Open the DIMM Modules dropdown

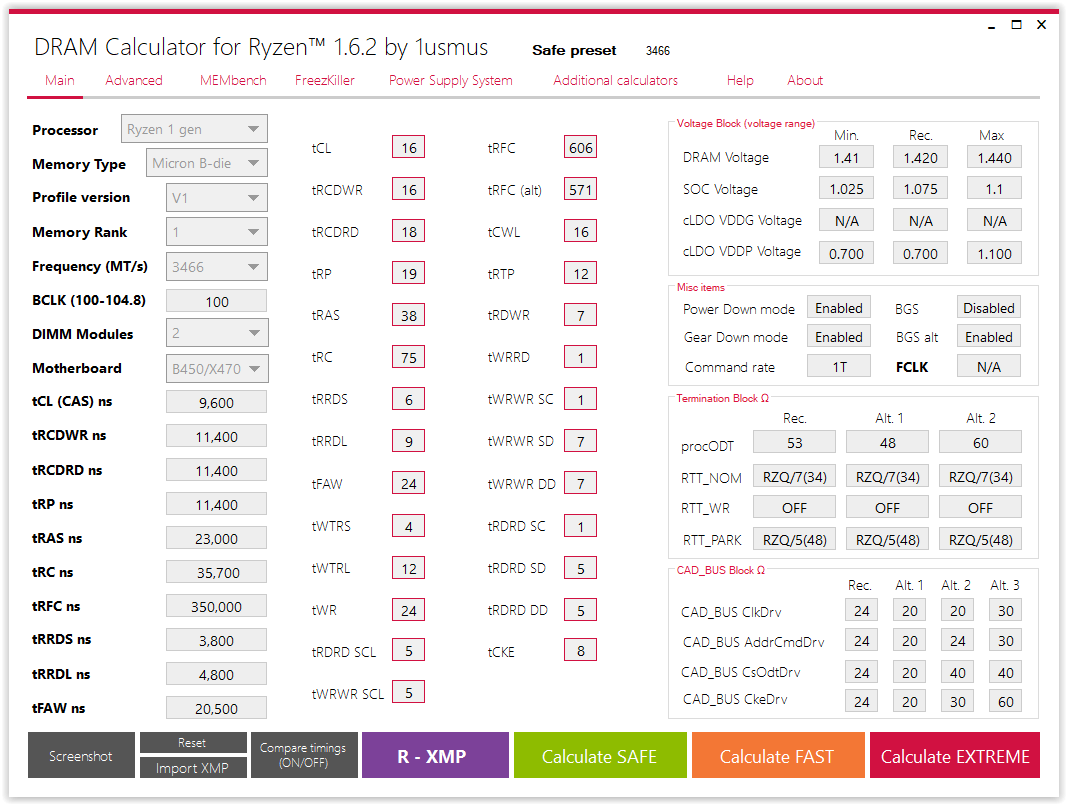coord(216,333)
